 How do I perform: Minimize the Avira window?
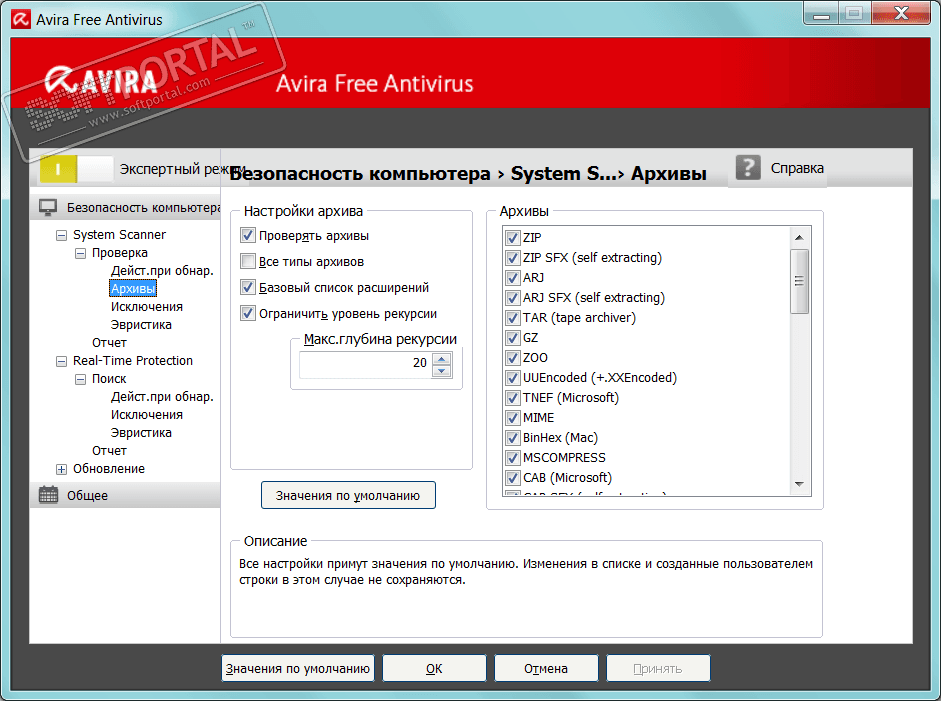coord(821,14)
